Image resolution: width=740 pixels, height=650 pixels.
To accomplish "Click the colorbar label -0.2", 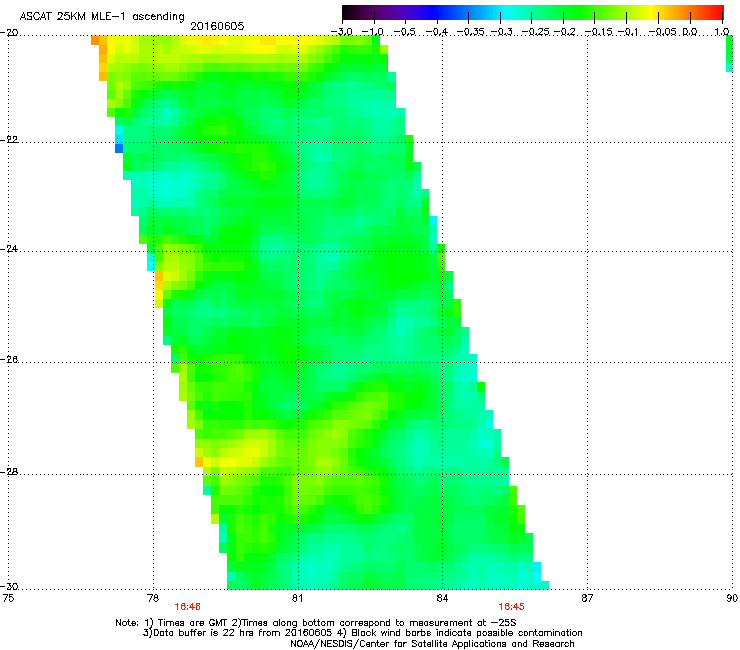I will point(564,32).
